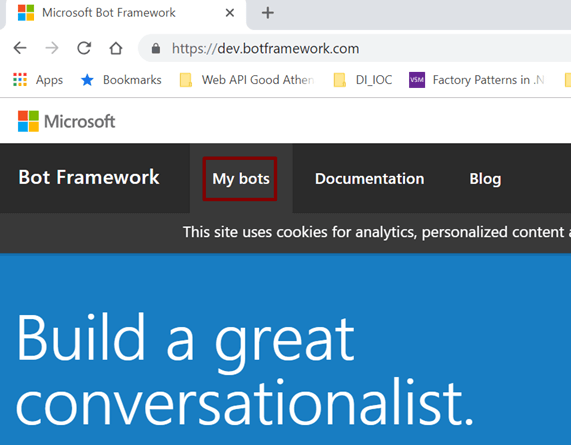571x445 pixels.
Task: Go back using browser back arrow
Action: 20,48
